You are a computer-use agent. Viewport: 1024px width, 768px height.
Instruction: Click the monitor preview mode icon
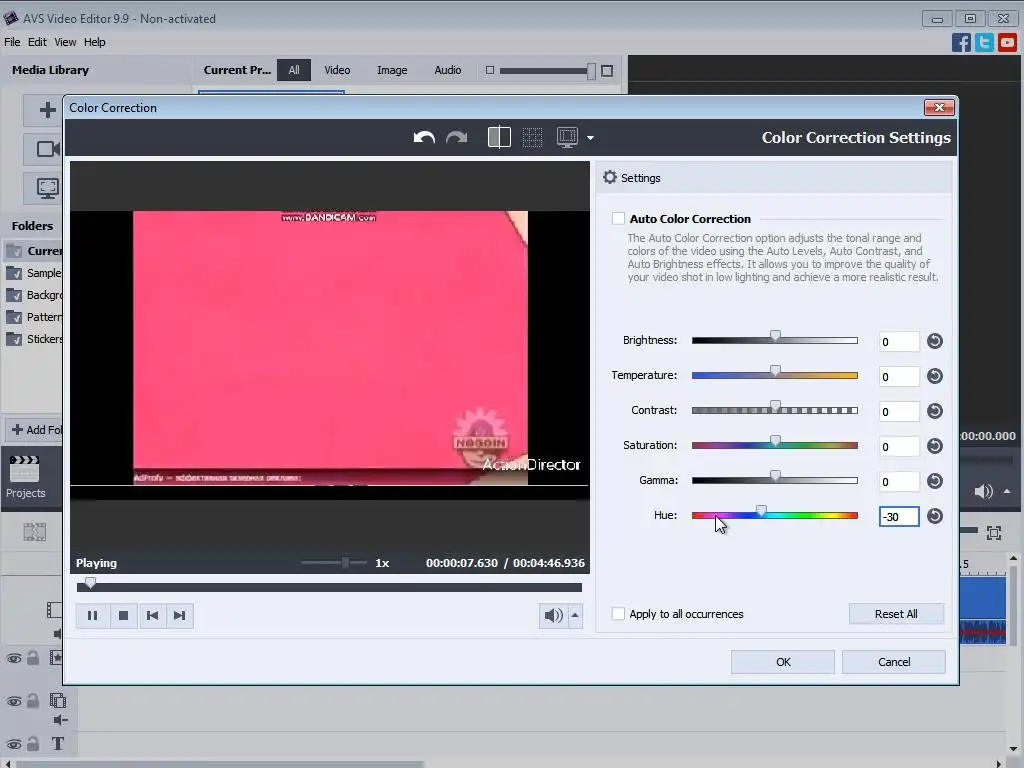coord(567,138)
